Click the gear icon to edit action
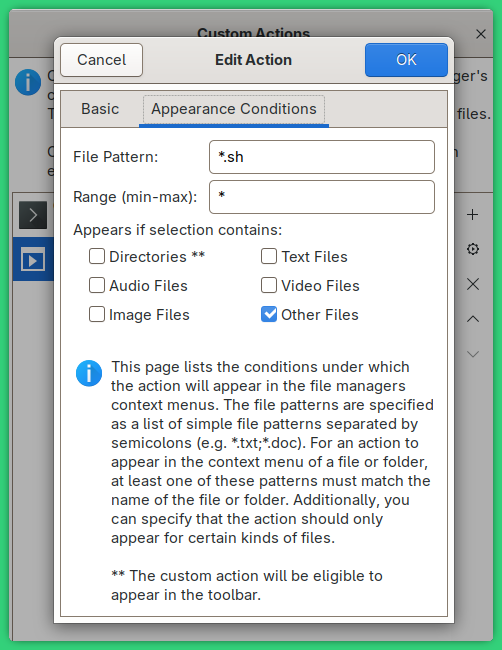This screenshot has width=502, height=650. click(x=473, y=249)
